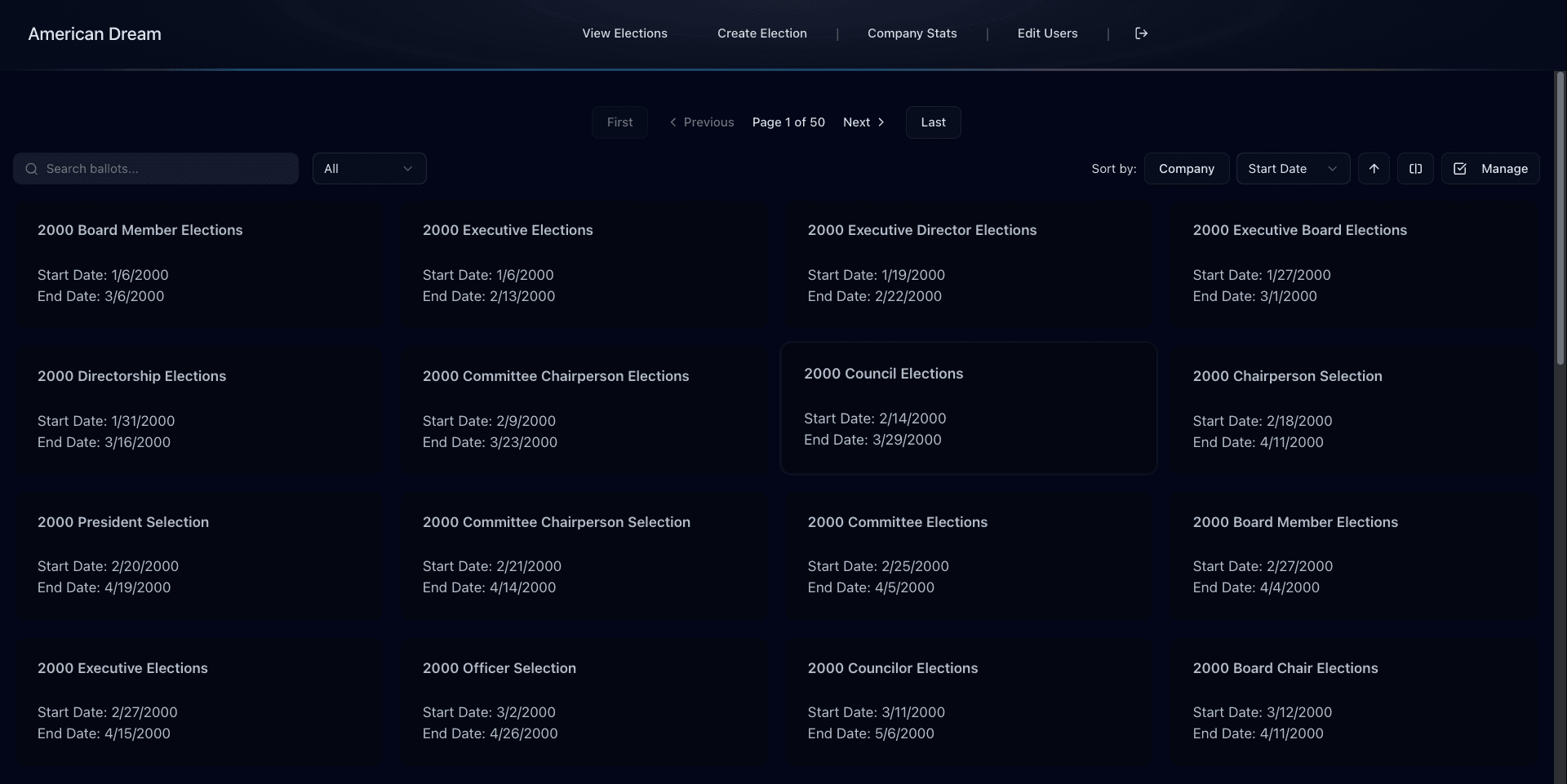Open the 2000 Council Elections card
The height and width of the screenshot is (784, 1567).
[x=968, y=408]
